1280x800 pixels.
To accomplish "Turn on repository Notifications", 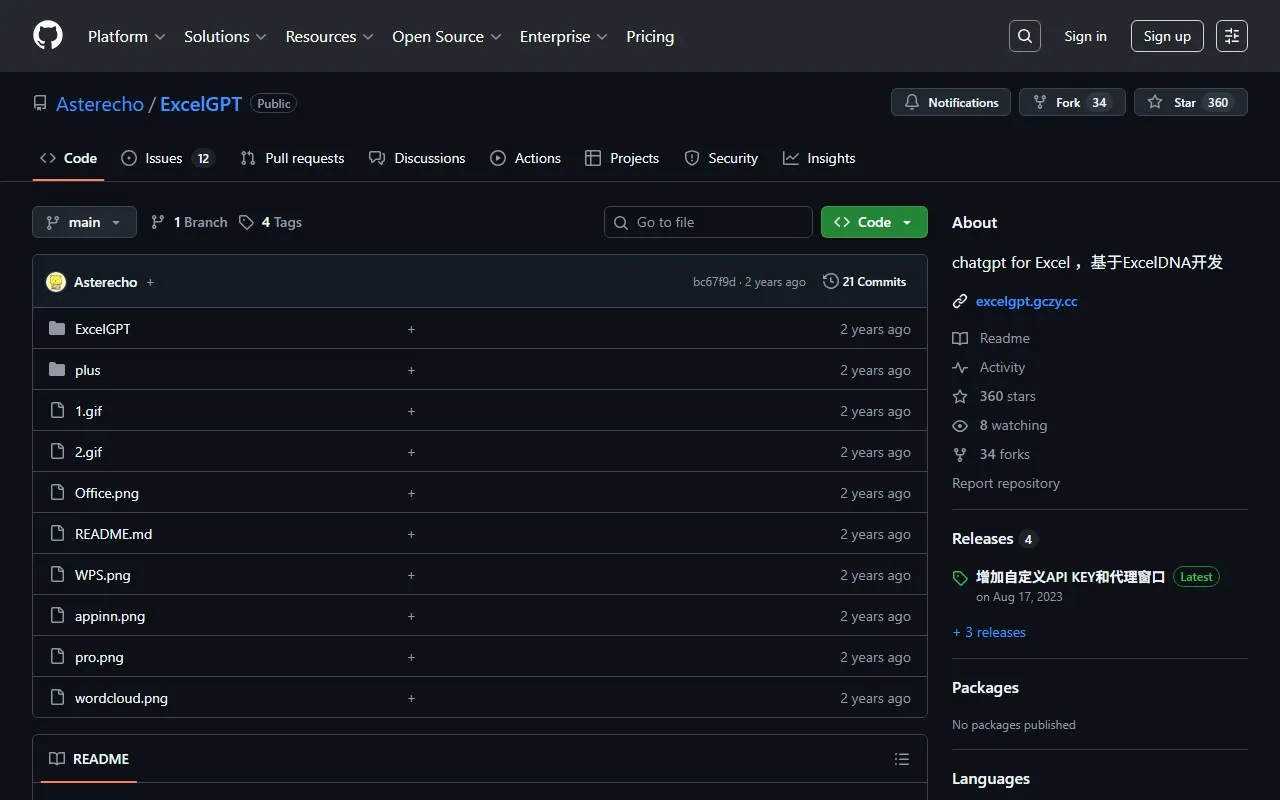I will pyautogui.click(x=951, y=102).
